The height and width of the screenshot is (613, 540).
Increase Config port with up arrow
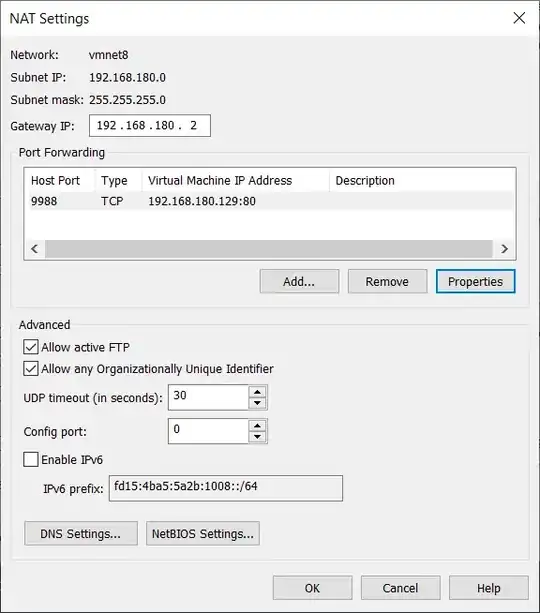click(257, 425)
